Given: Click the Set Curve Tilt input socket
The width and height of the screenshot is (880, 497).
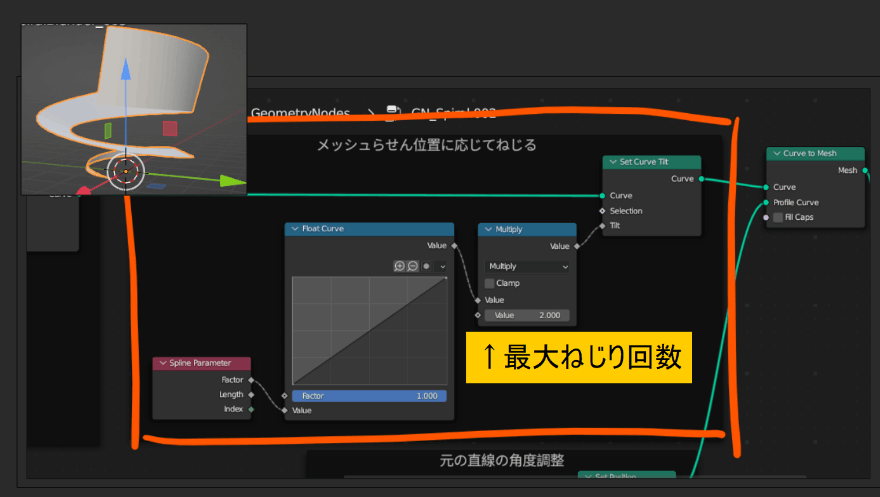Looking at the screenshot, I should [x=602, y=226].
